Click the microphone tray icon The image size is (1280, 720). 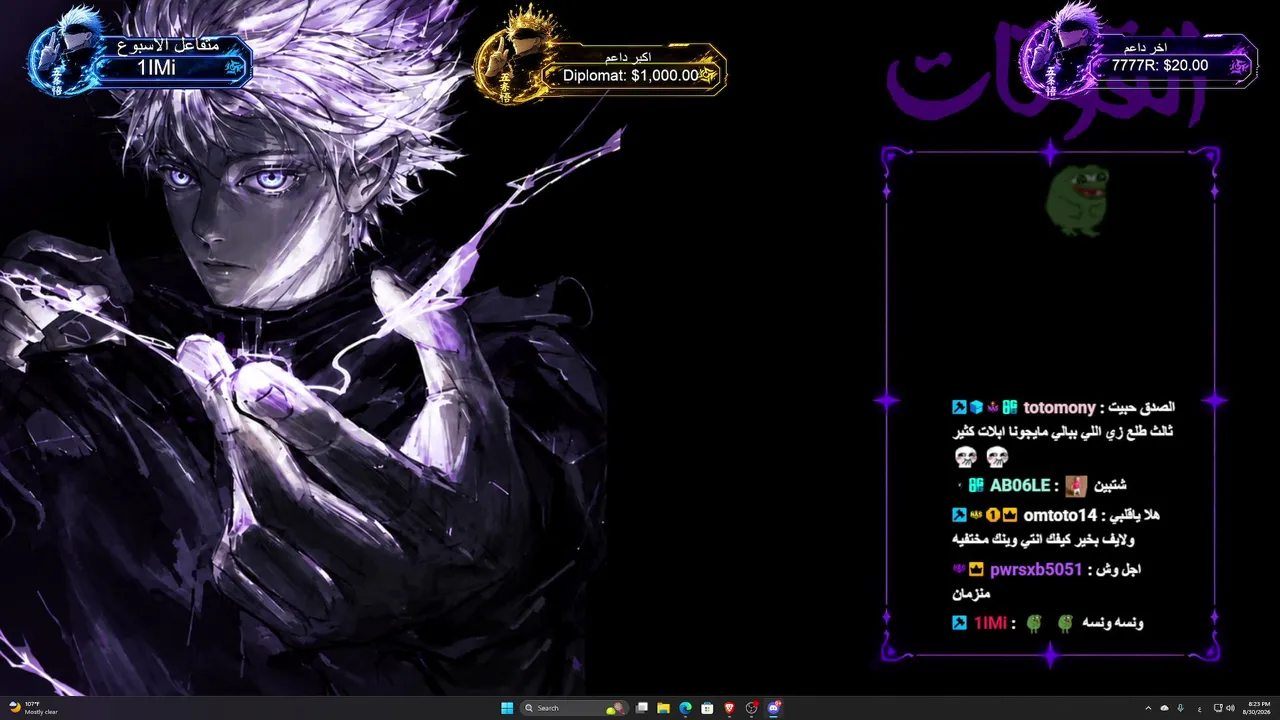tap(1181, 708)
